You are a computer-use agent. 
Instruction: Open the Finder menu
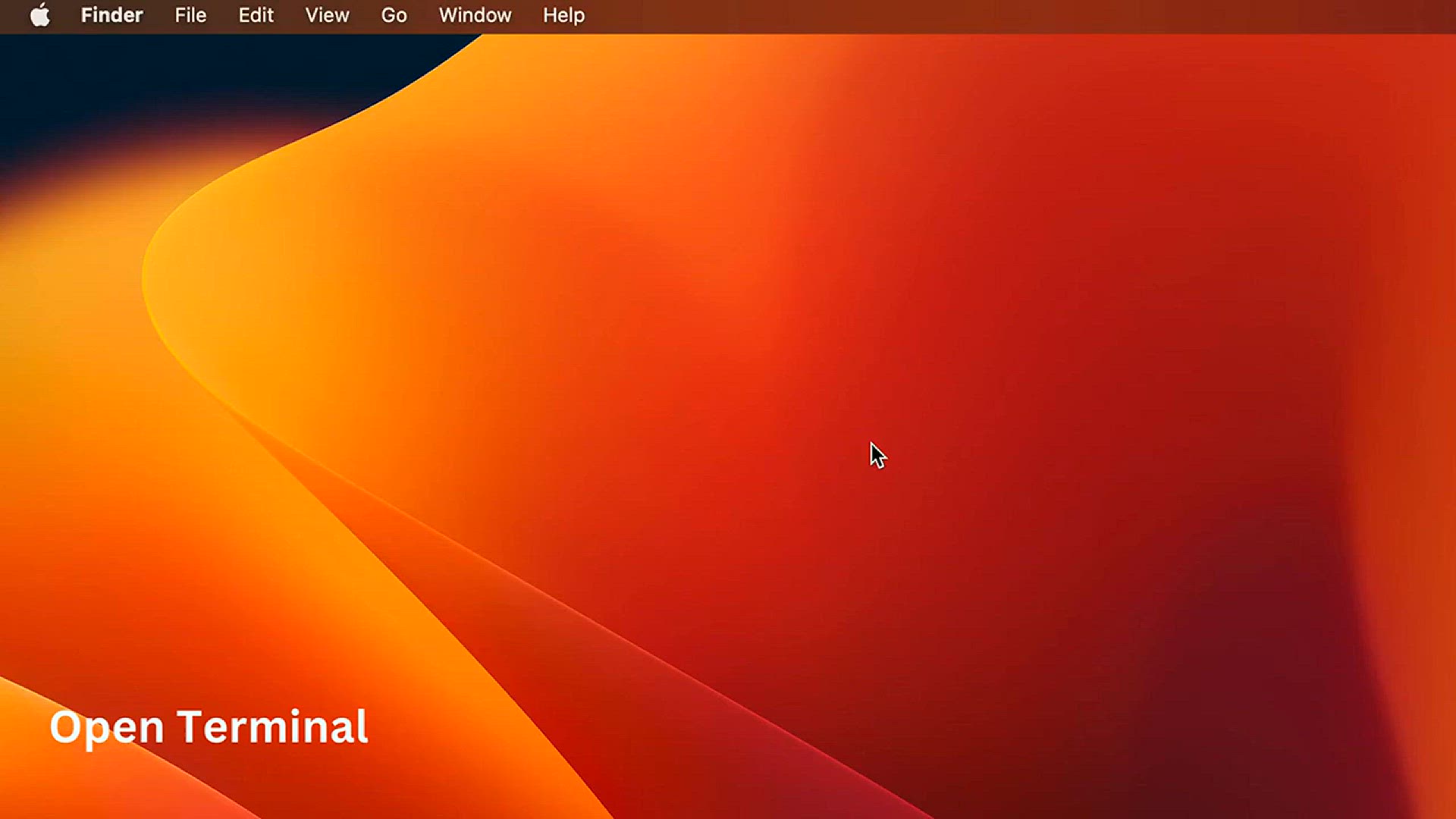111,15
